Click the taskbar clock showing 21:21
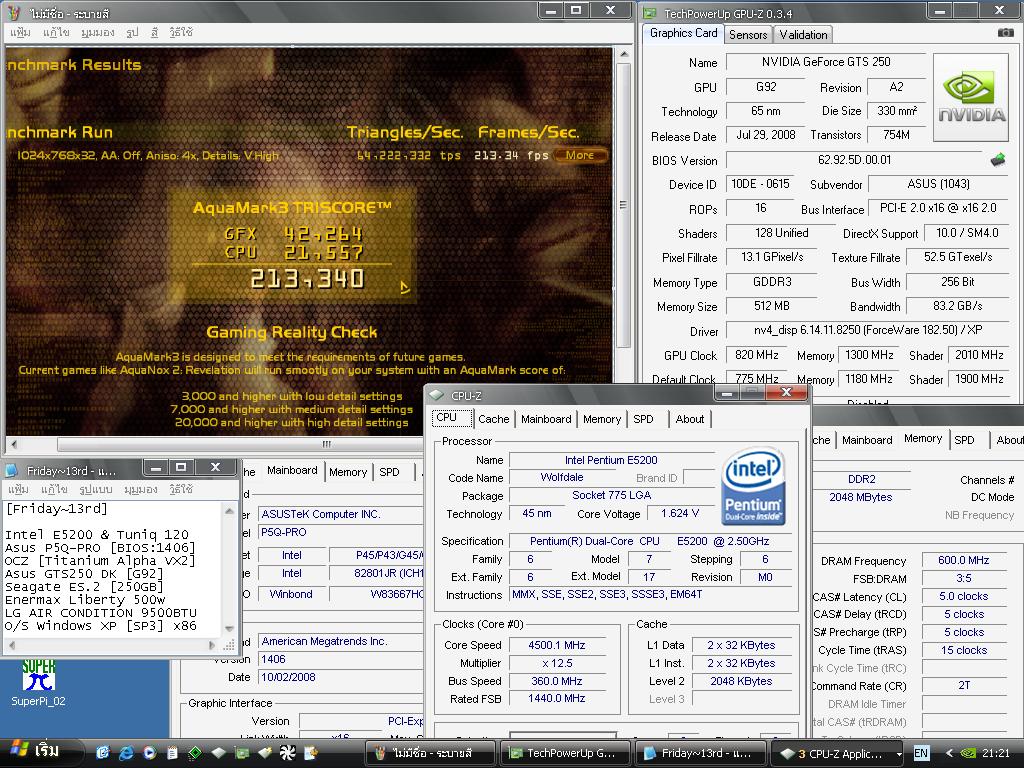The height and width of the screenshot is (768, 1024). [996, 753]
